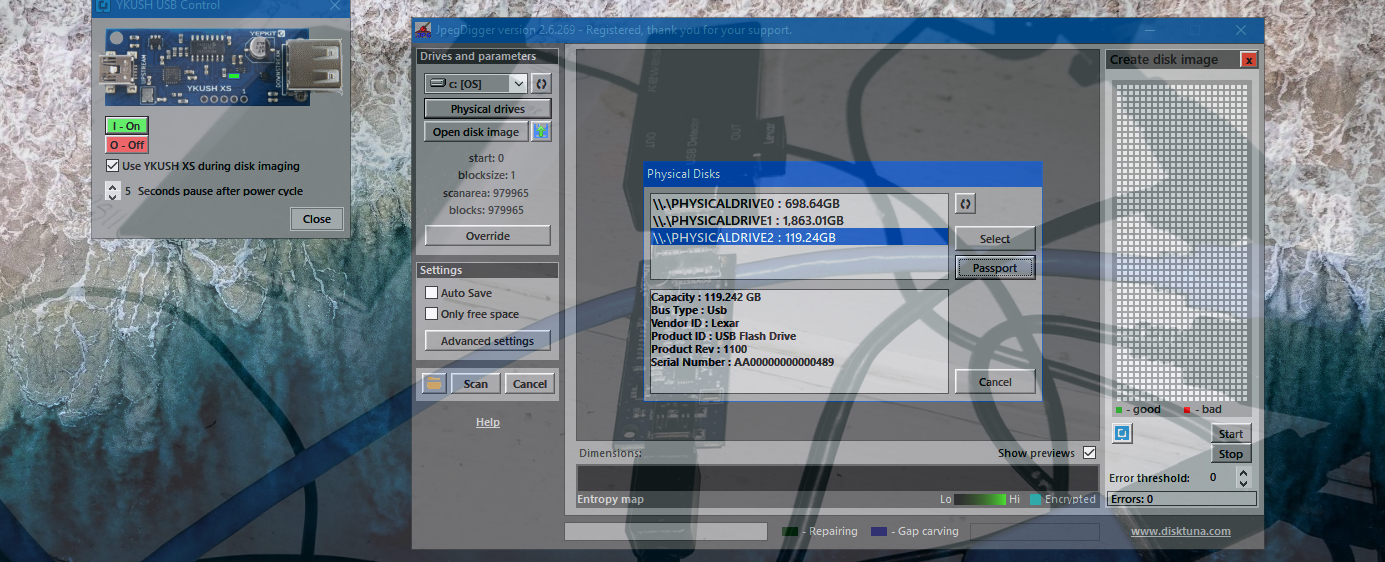
Task: Refresh the Physical Disks list
Action: (965, 204)
